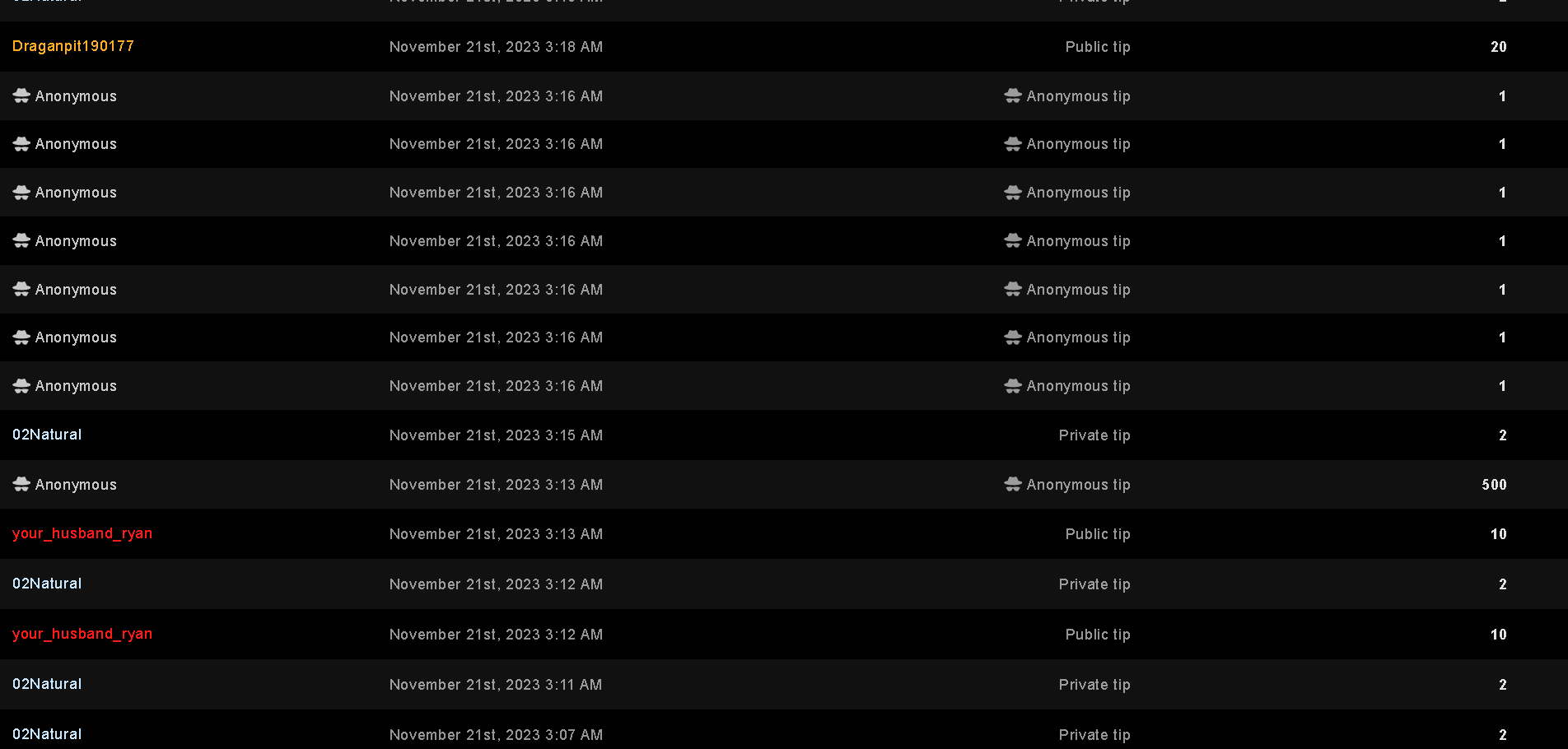Click the 20 tip amount for Draganpit190177

tap(1498, 47)
